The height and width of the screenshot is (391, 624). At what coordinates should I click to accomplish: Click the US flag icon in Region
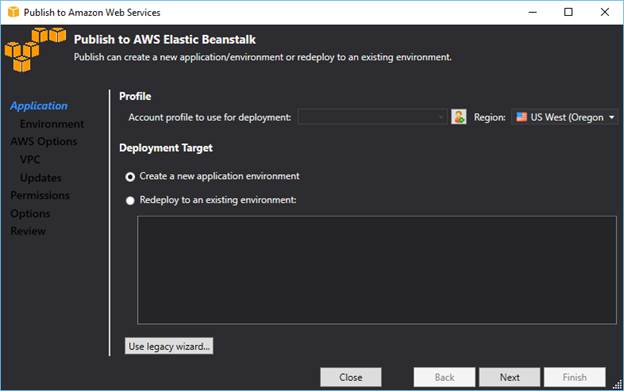(x=521, y=117)
